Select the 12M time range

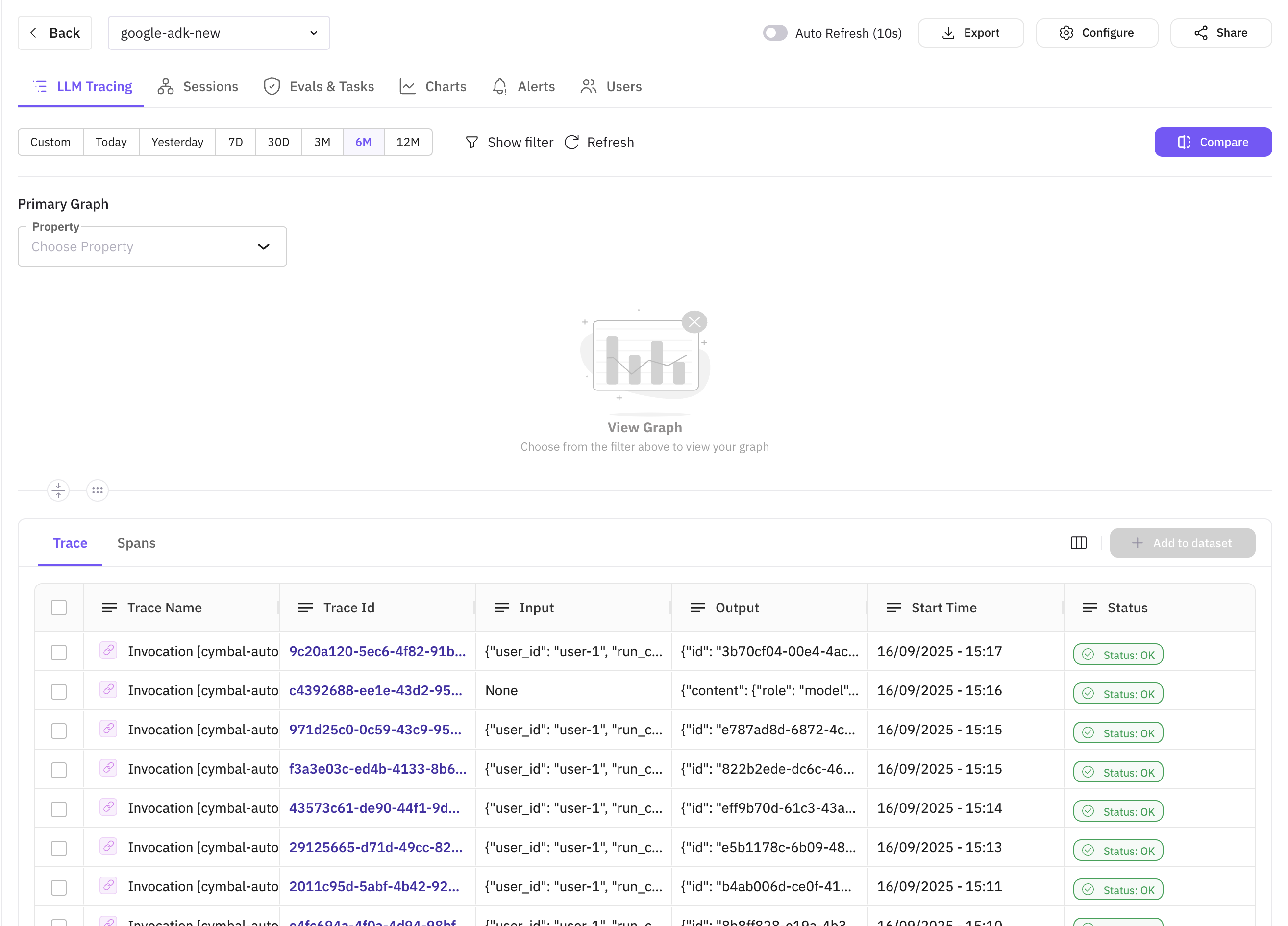pos(408,142)
